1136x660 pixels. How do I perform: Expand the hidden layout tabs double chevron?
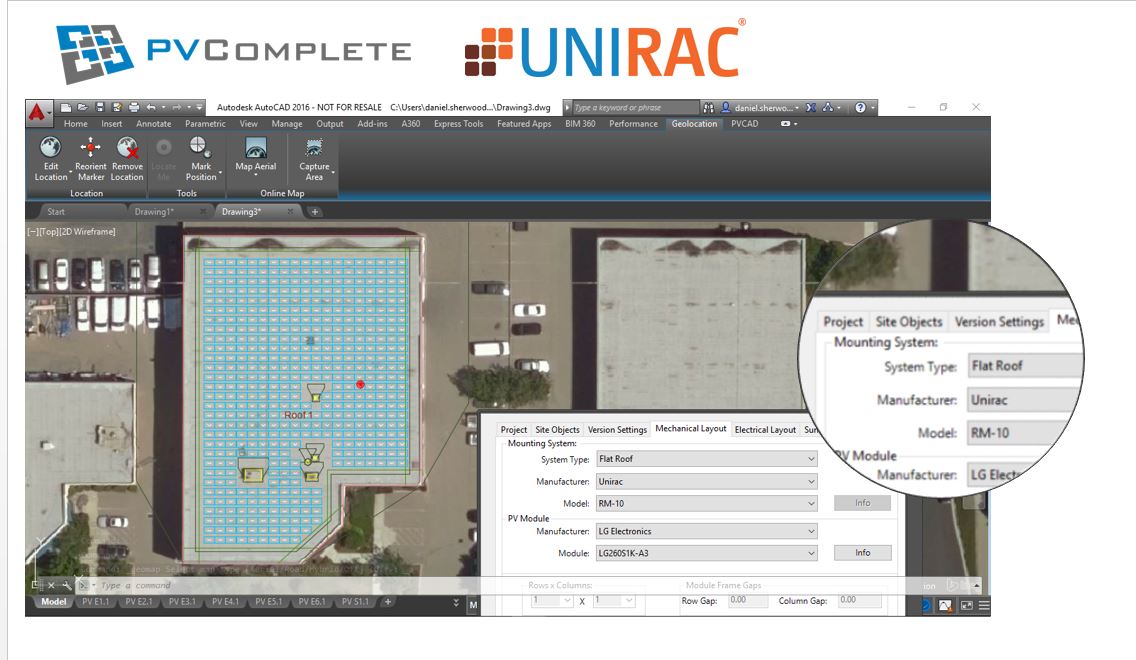(x=456, y=602)
